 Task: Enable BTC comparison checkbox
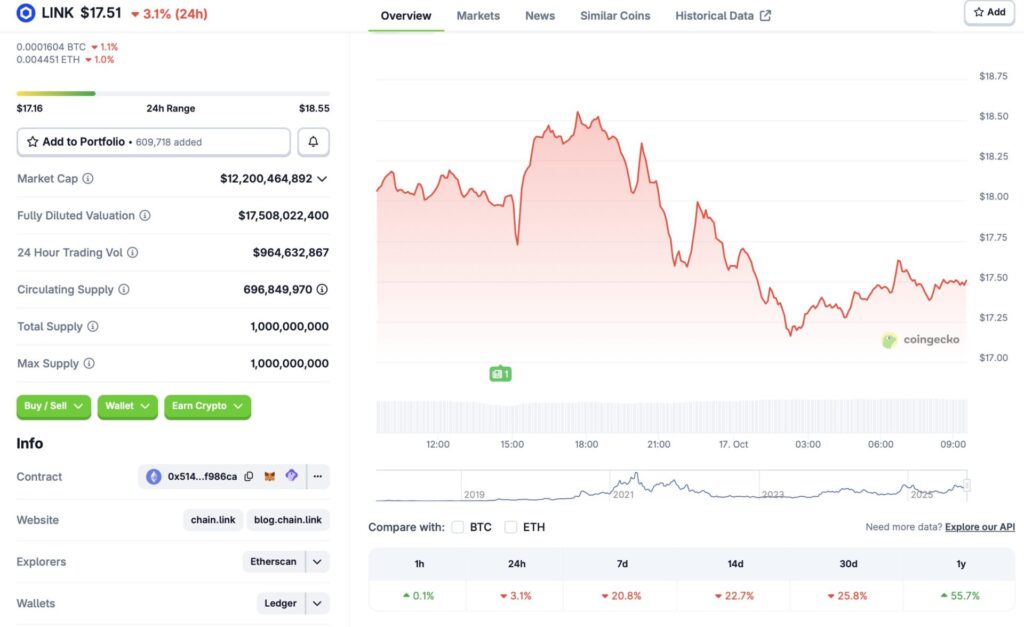tap(458, 527)
